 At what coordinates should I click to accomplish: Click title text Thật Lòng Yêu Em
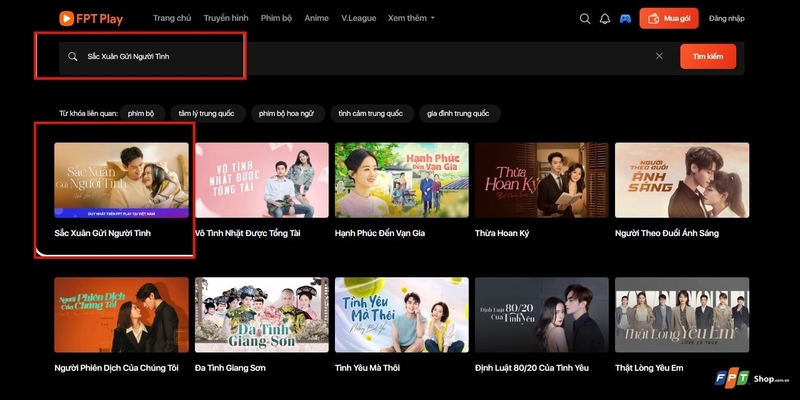point(649,368)
